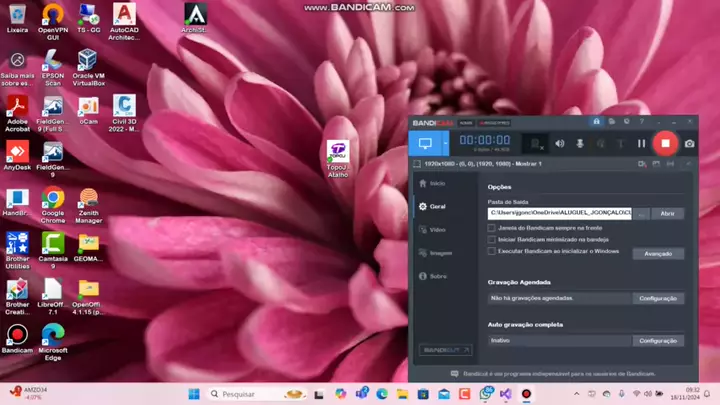Expand the recording mode dropdown arrow

(446, 143)
